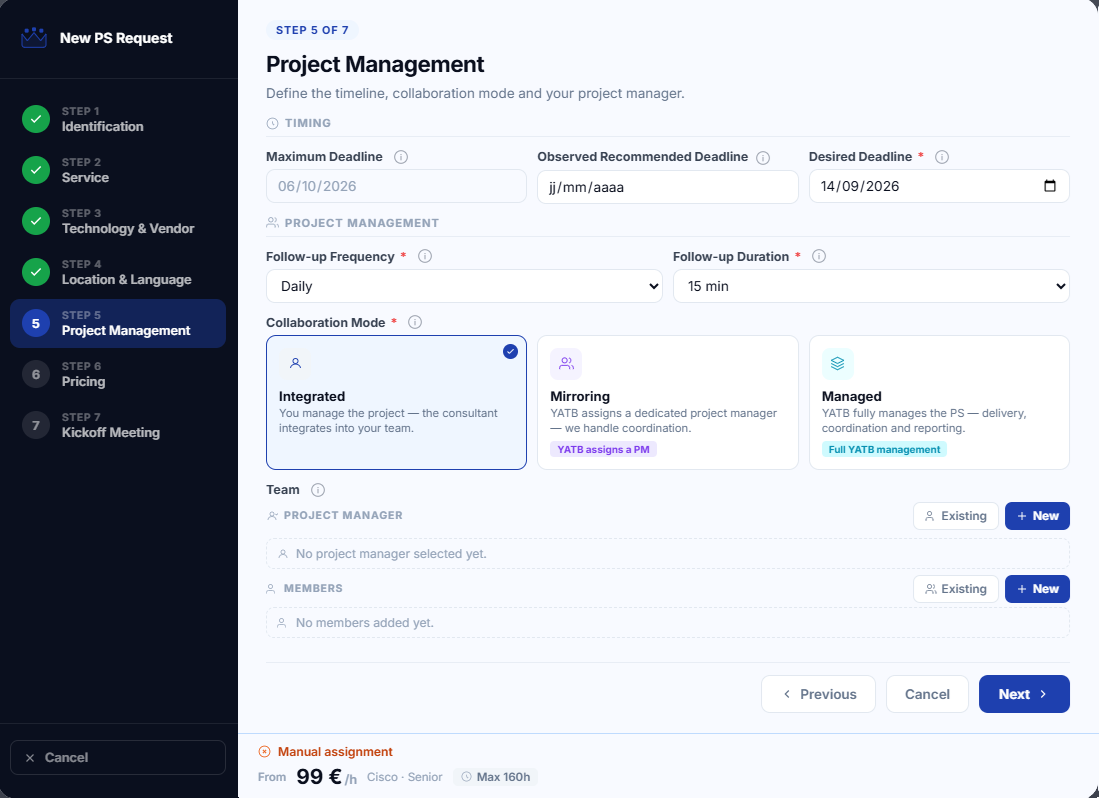The width and height of the screenshot is (1099, 798).
Task: Click the people icon next to Project Management heading
Action: tap(273, 223)
